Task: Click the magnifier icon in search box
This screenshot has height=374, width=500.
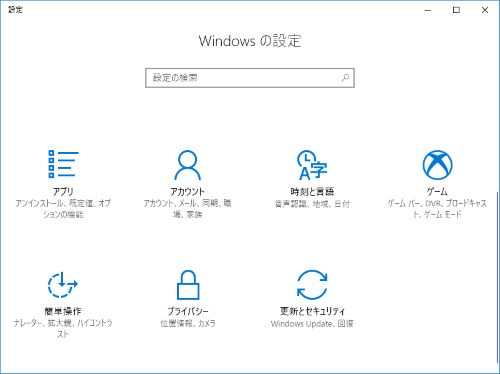Action: (345, 78)
